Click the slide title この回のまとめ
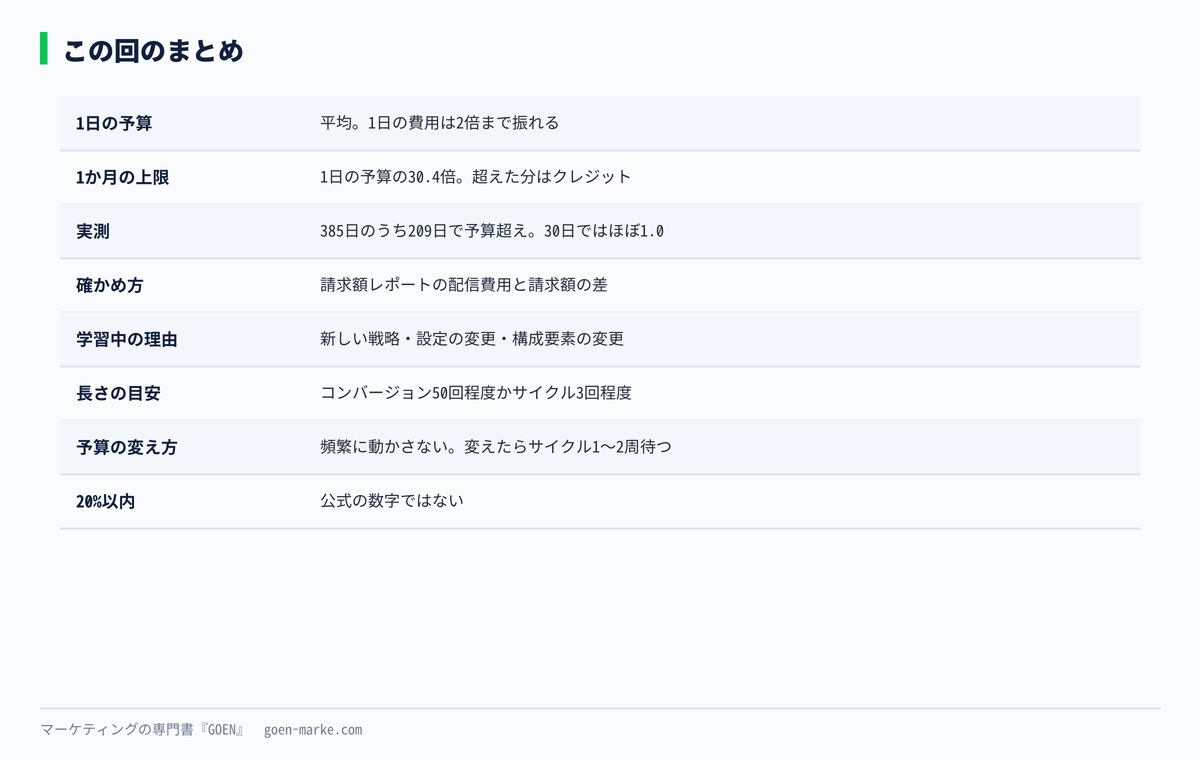Image resolution: width=1200 pixels, height=760 pixels. click(153, 50)
